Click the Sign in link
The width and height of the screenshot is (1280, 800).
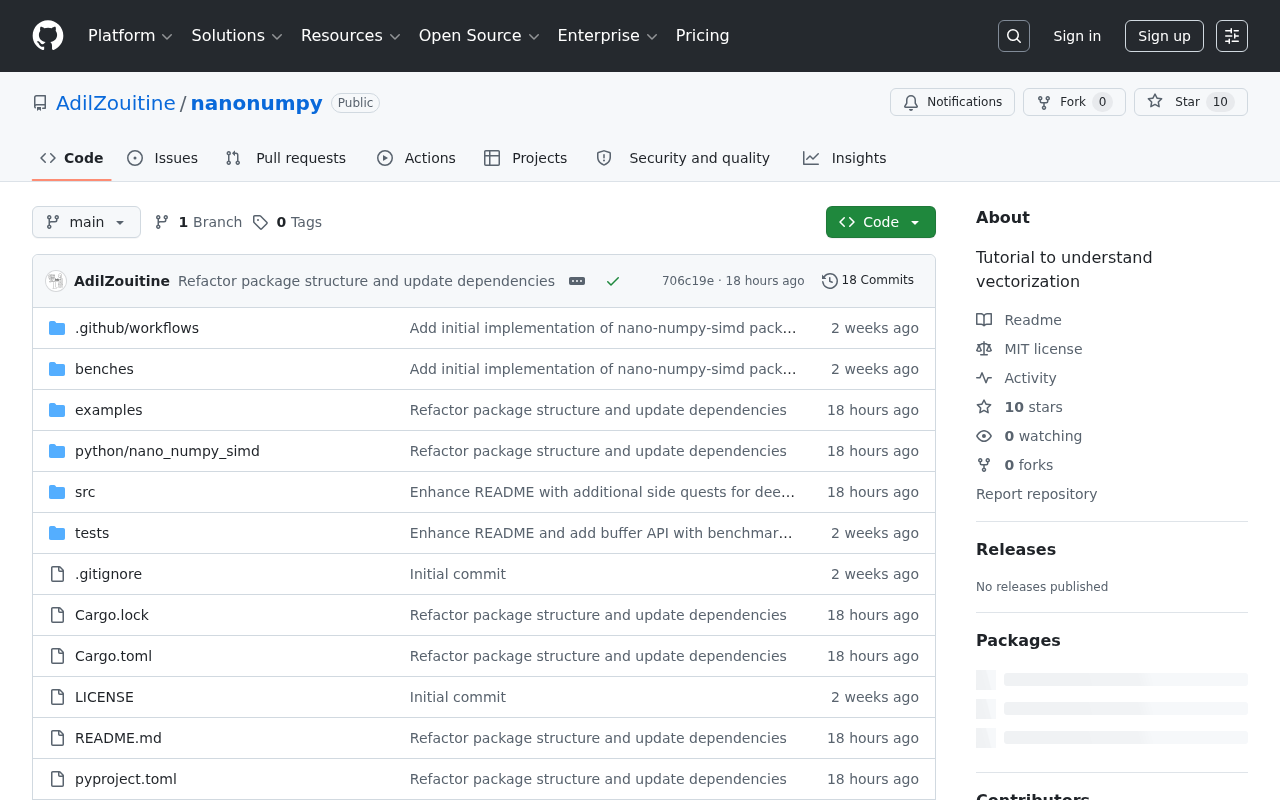tap(1077, 36)
